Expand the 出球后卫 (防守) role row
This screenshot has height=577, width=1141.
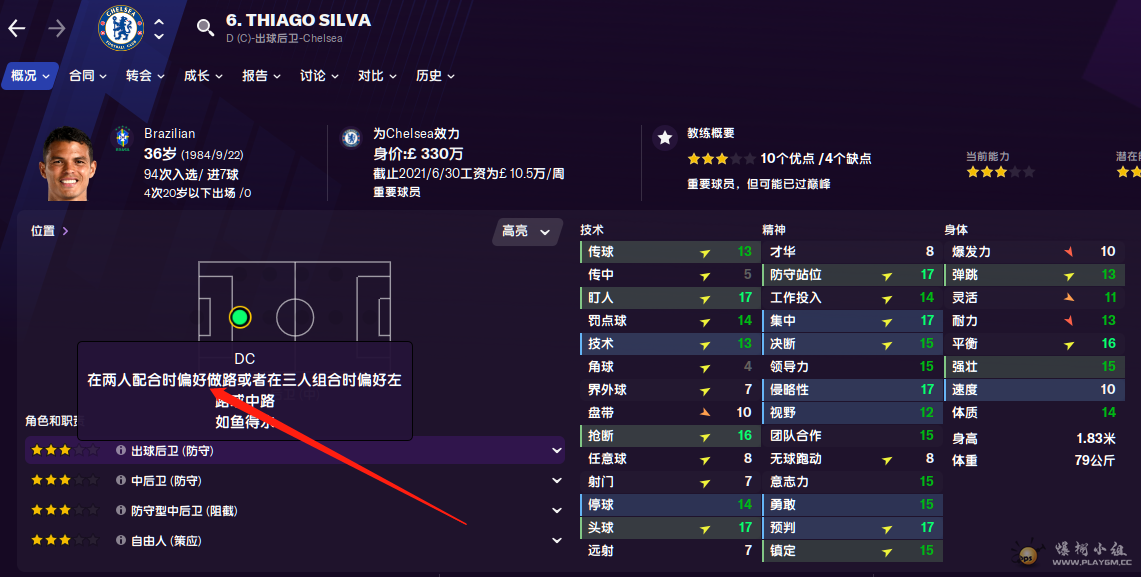click(x=556, y=451)
